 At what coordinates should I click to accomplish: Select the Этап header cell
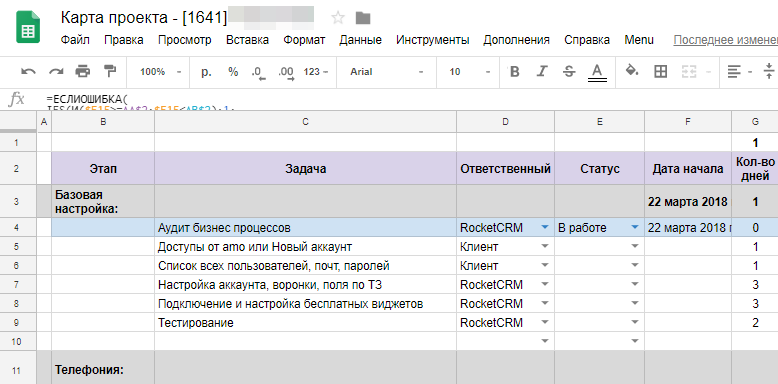coord(103,168)
